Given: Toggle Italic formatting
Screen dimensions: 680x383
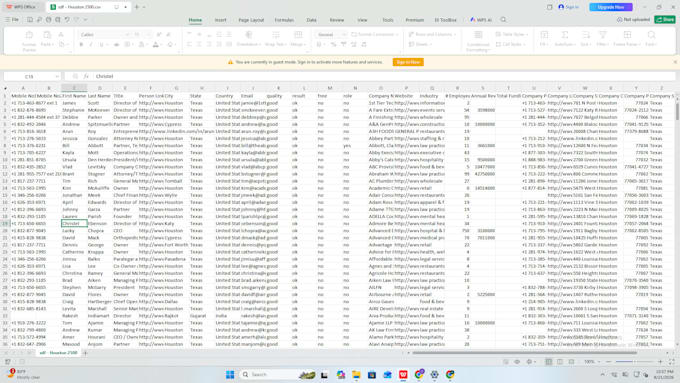Looking at the screenshot, I should [x=91, y=45].
